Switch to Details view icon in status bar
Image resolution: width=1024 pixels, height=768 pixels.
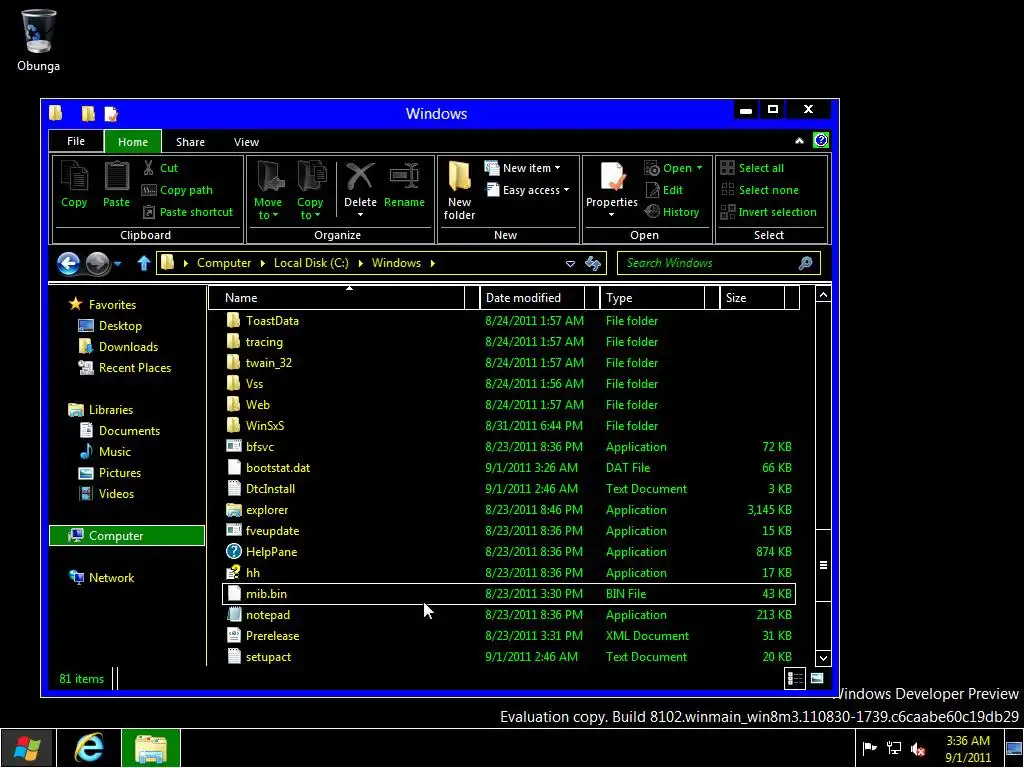coord(795,679)
